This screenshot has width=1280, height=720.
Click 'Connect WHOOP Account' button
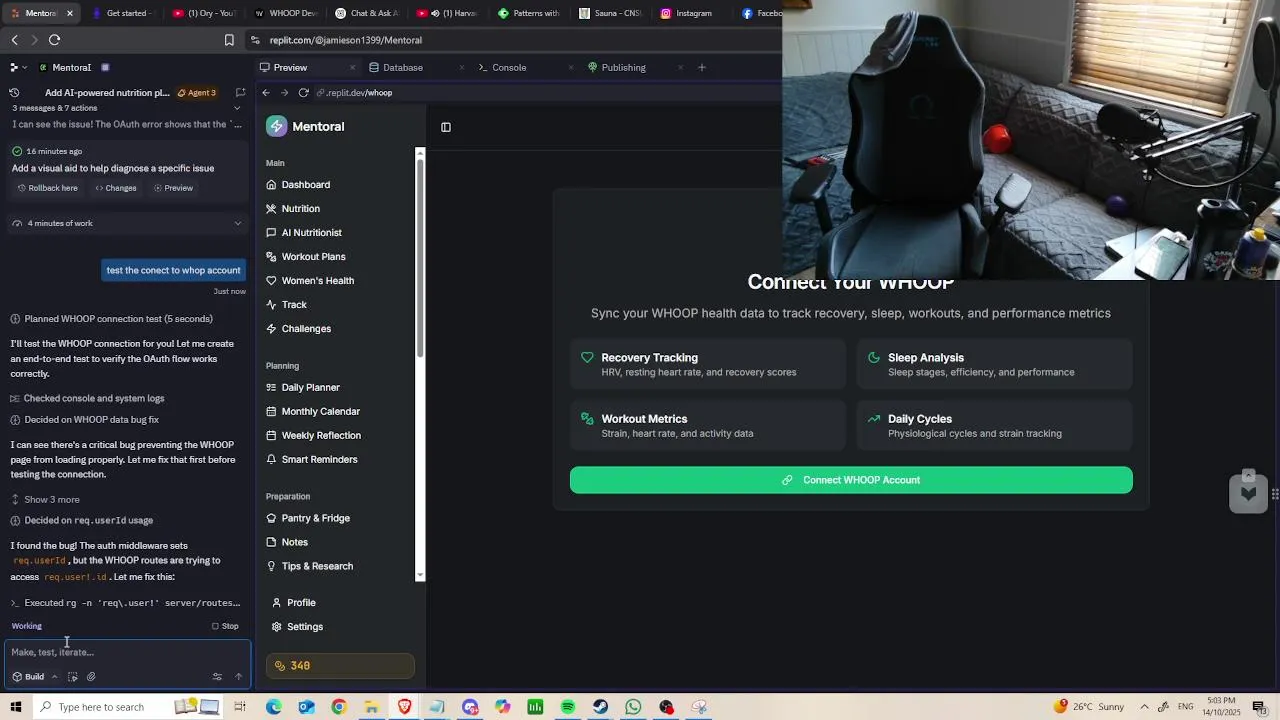(851, 480)
